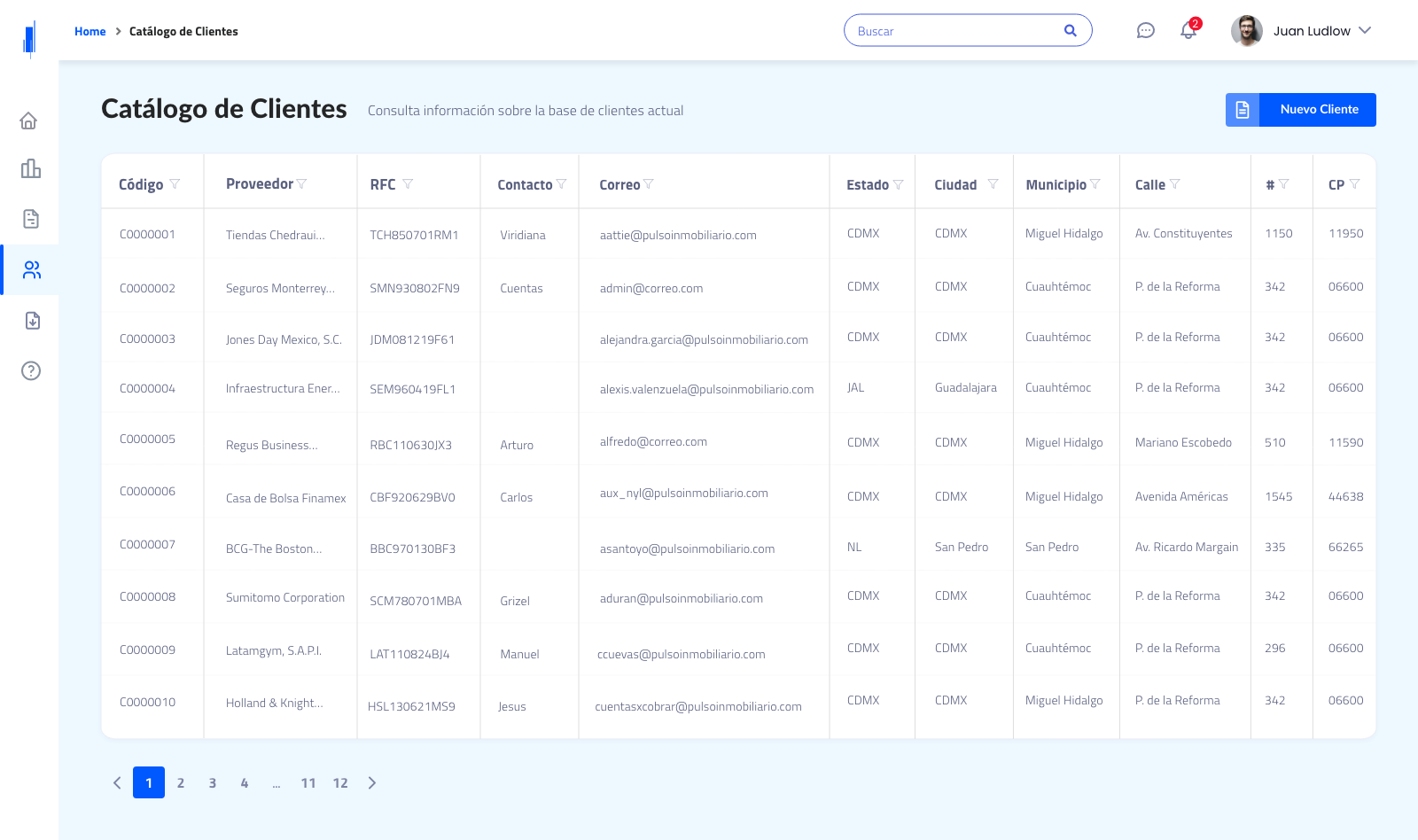Expand the Juan Ludlow user menu
1418x840 pixels.
1365,30
